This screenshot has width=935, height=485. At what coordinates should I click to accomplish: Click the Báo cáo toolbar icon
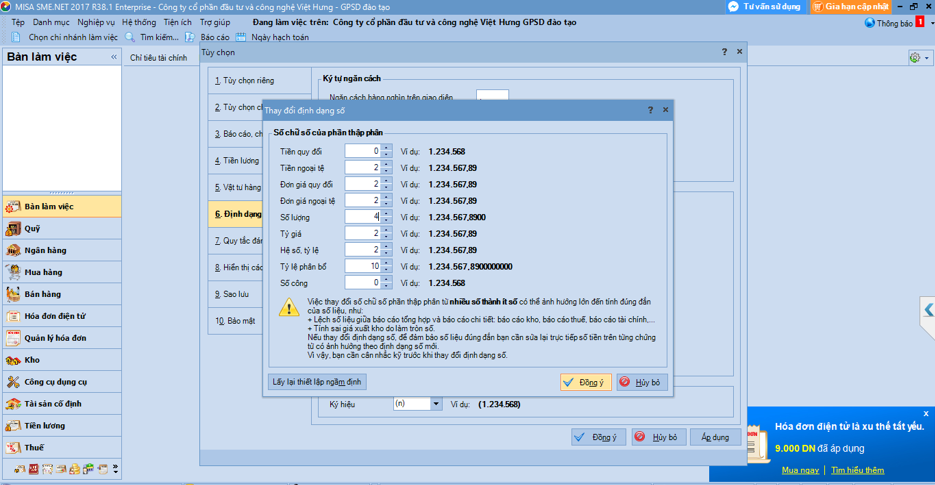190,37
